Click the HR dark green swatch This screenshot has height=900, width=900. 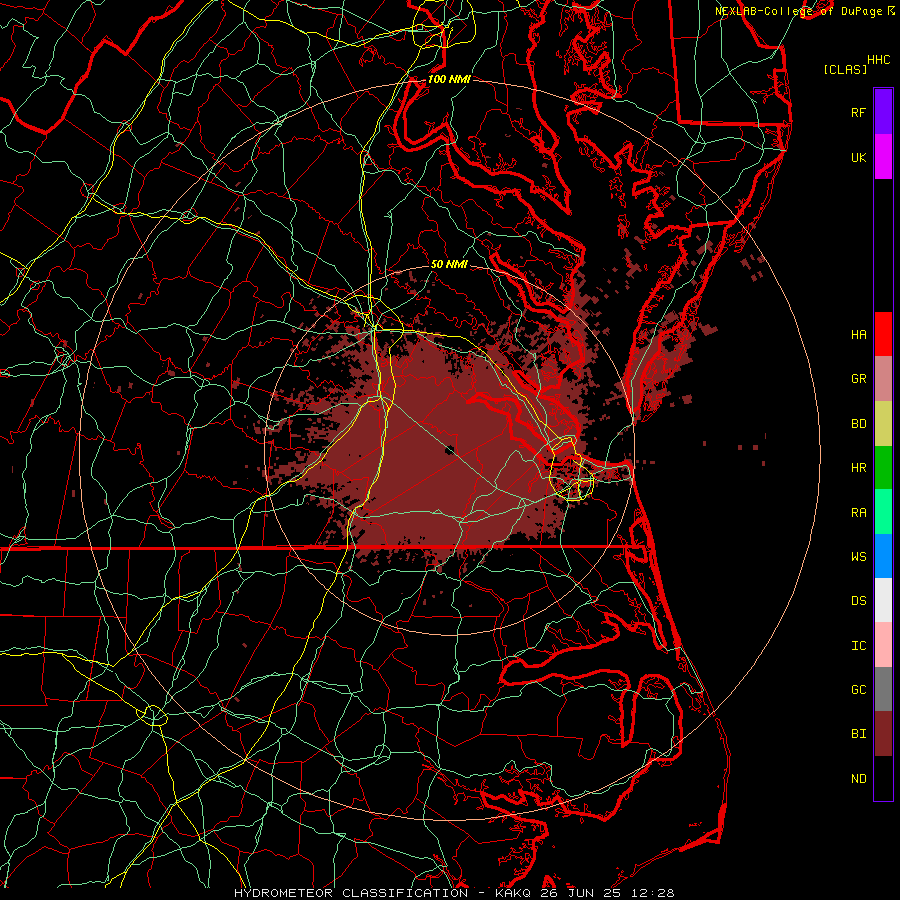point(883,468)
